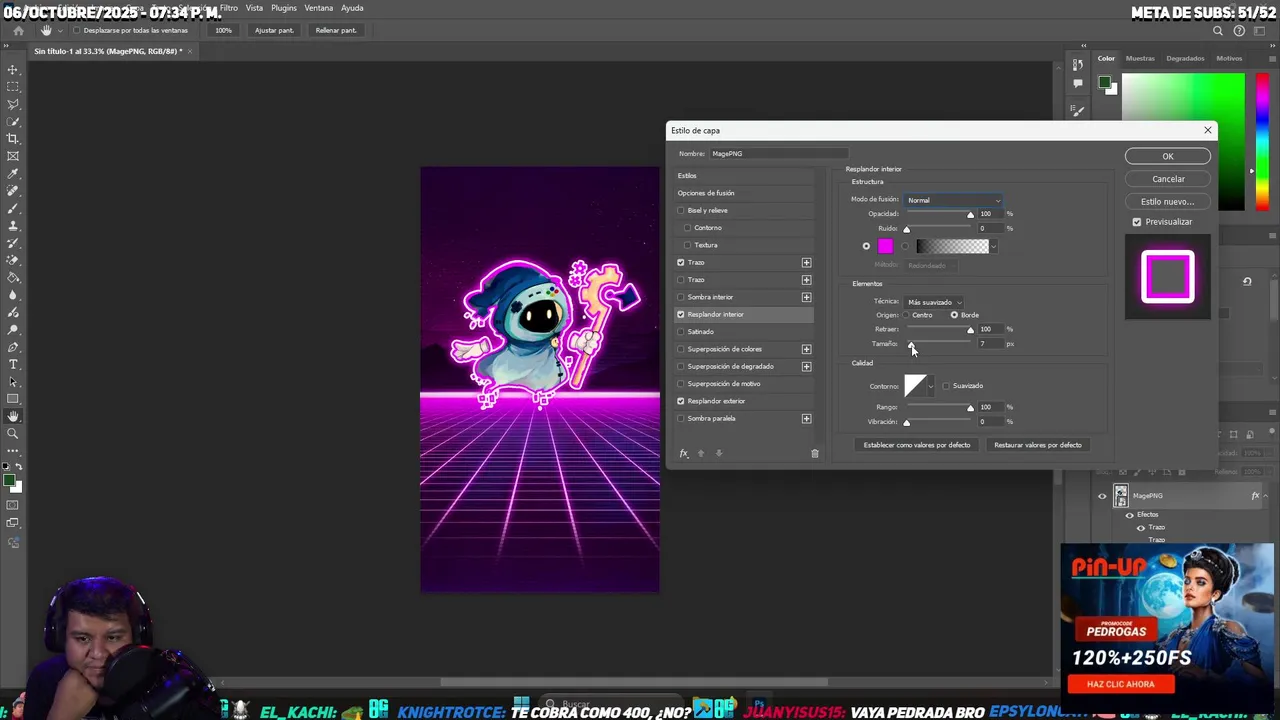Open the Contorno picker dropdown arrow

[x=931, y=386]
